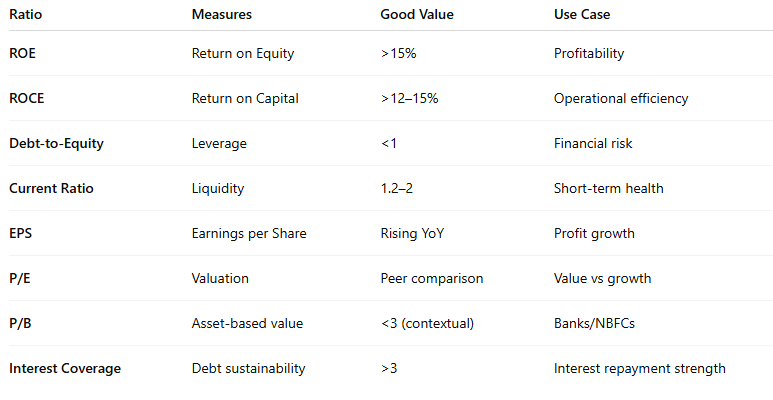Click the Ratio column header

[26, 14]
